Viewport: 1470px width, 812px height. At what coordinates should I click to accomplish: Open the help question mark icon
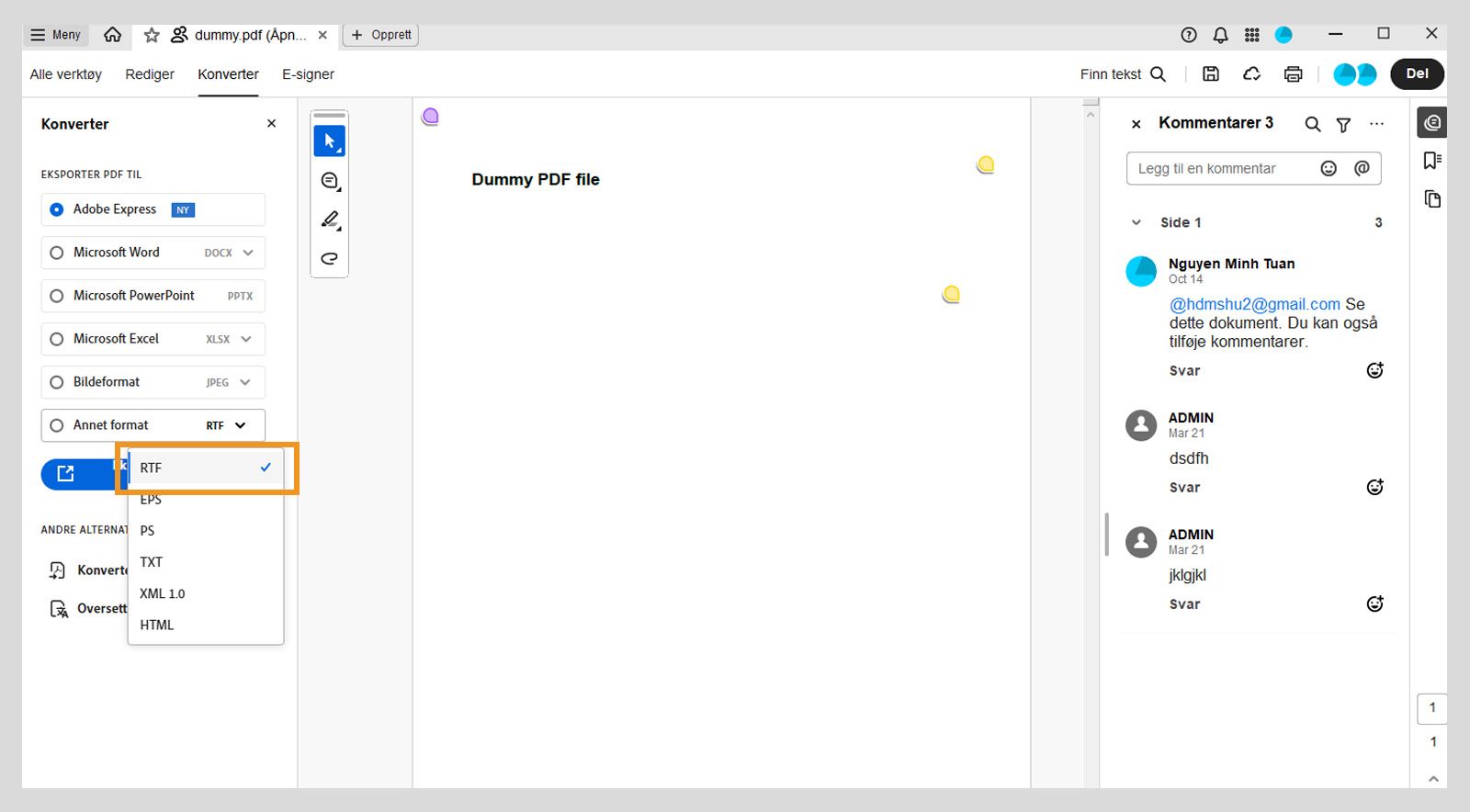point(1189,35)
